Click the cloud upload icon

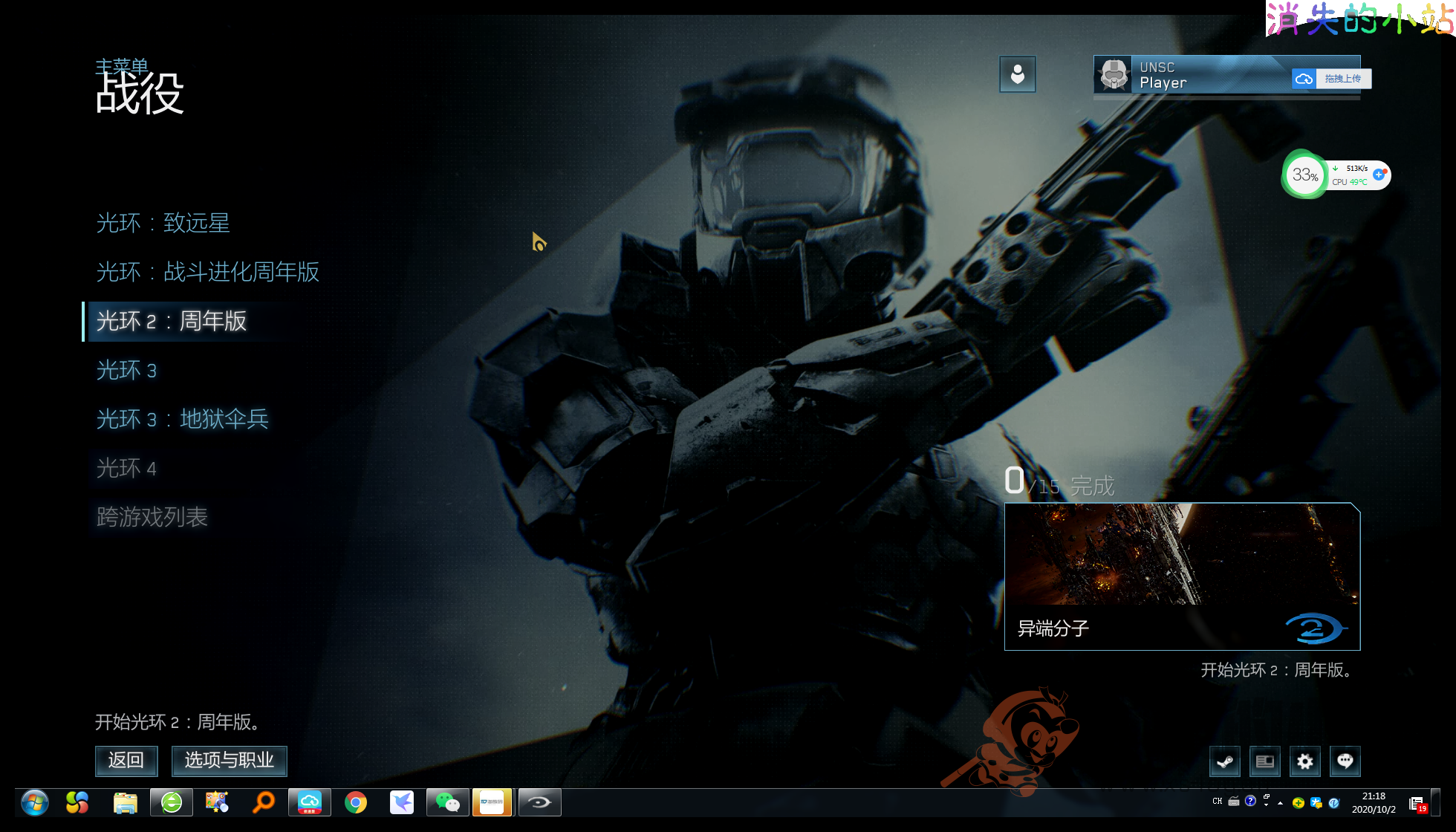[x=1304, y=79]
